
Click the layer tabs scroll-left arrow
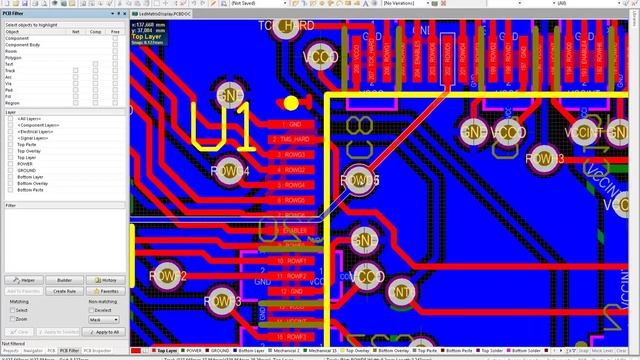pos(554,351)
